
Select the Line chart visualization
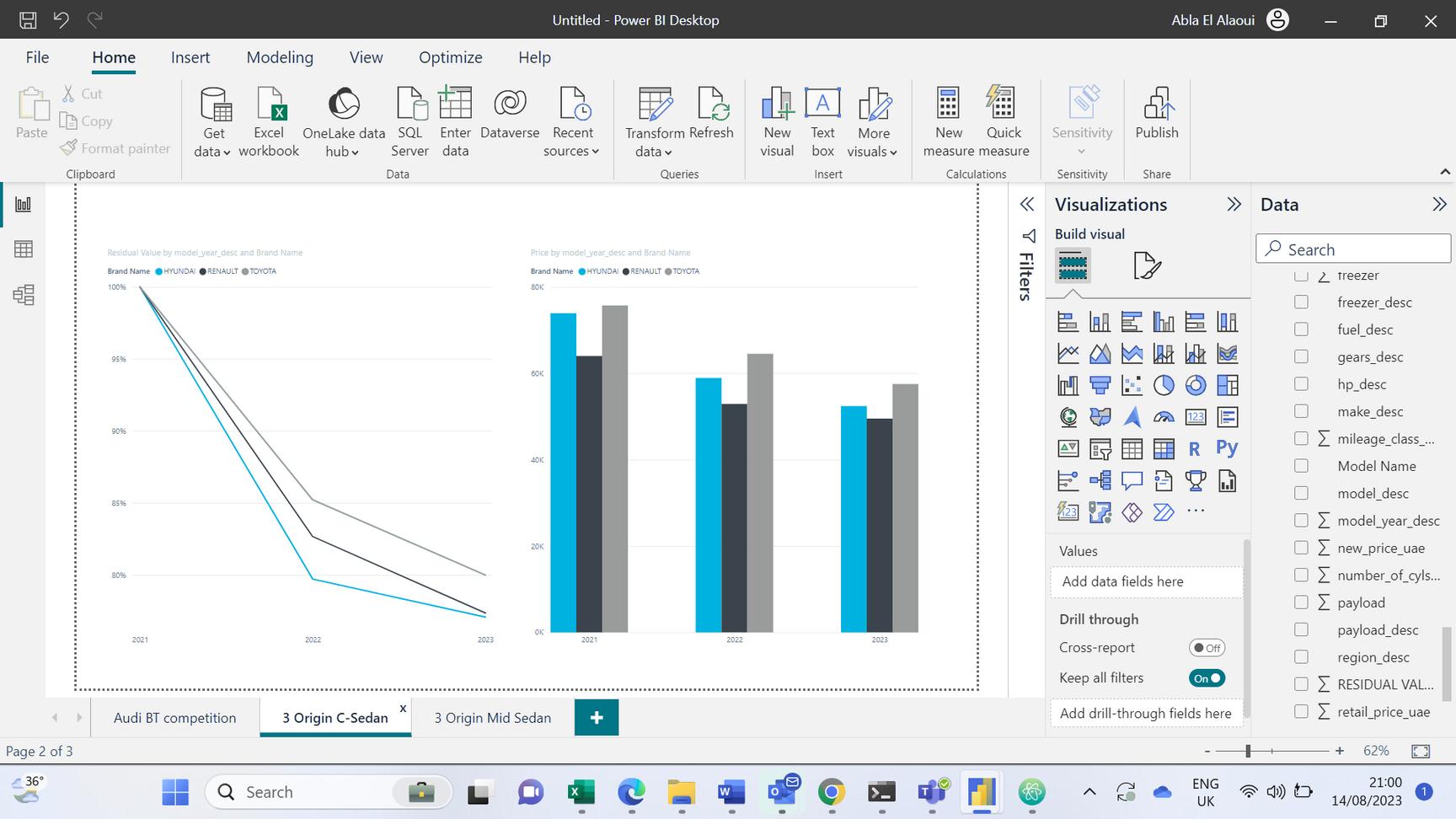tap(1068, 354)
